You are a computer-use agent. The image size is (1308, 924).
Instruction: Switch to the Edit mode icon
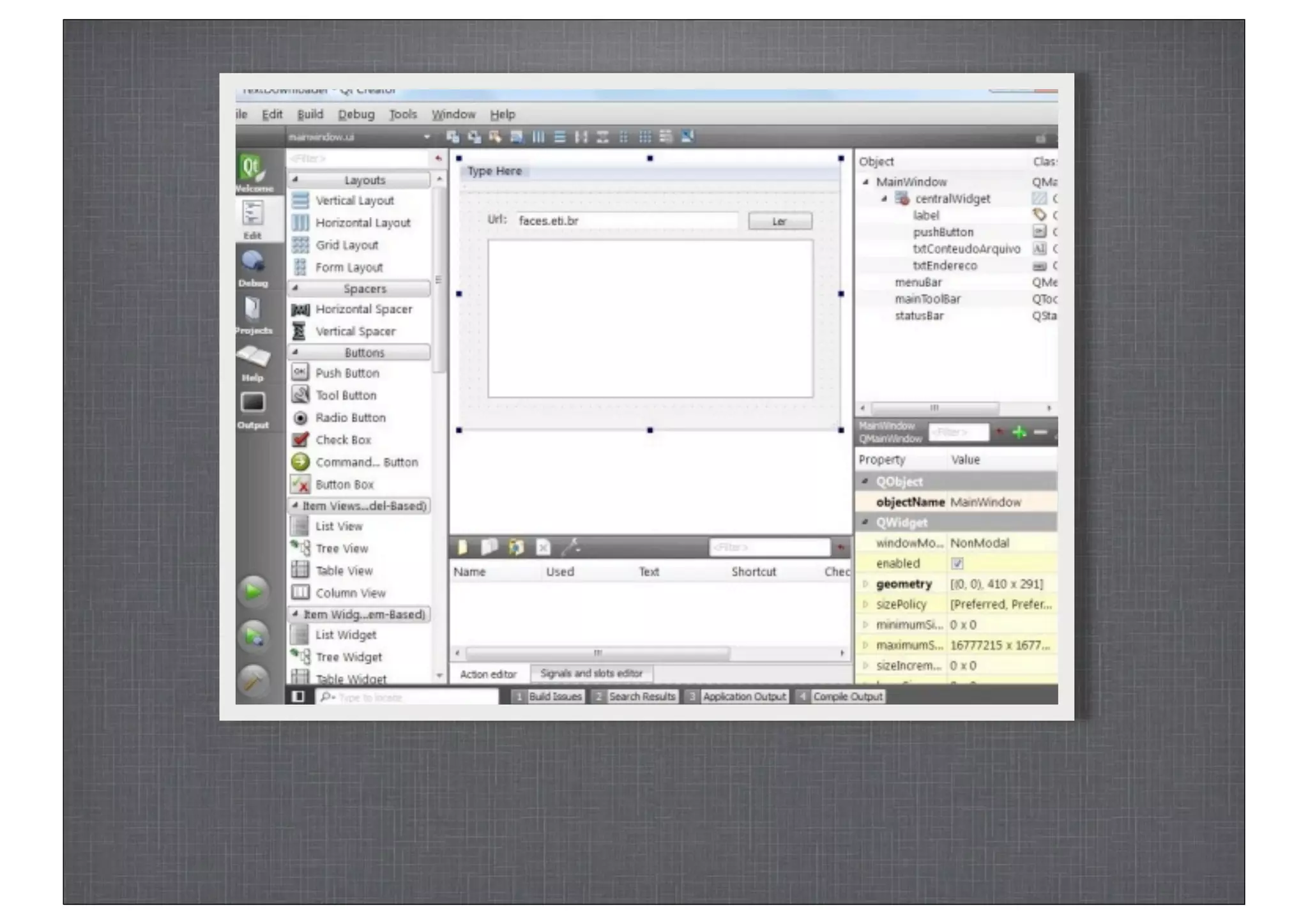252,217
